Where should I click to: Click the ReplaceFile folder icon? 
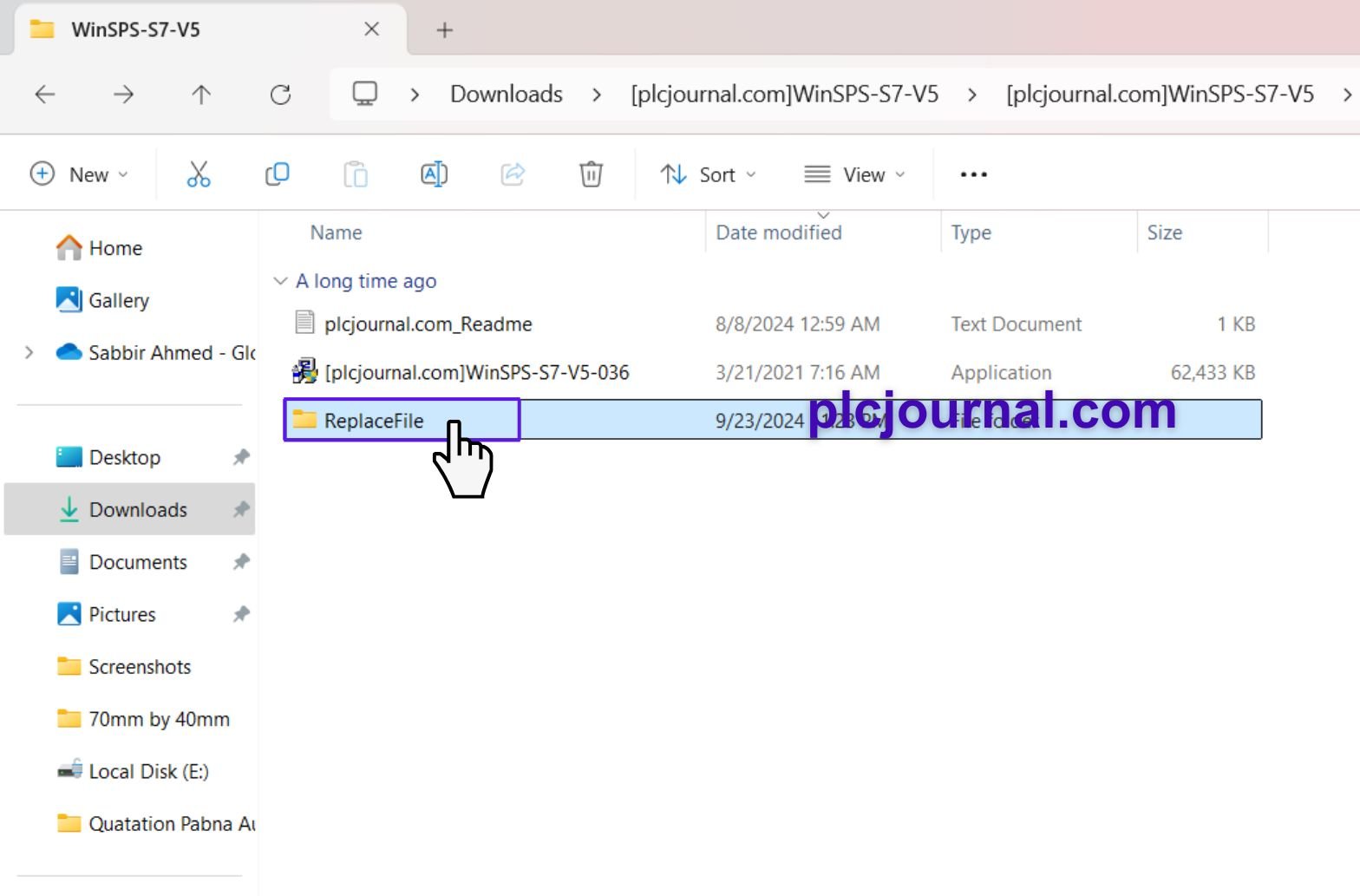[x=304, y=419]
